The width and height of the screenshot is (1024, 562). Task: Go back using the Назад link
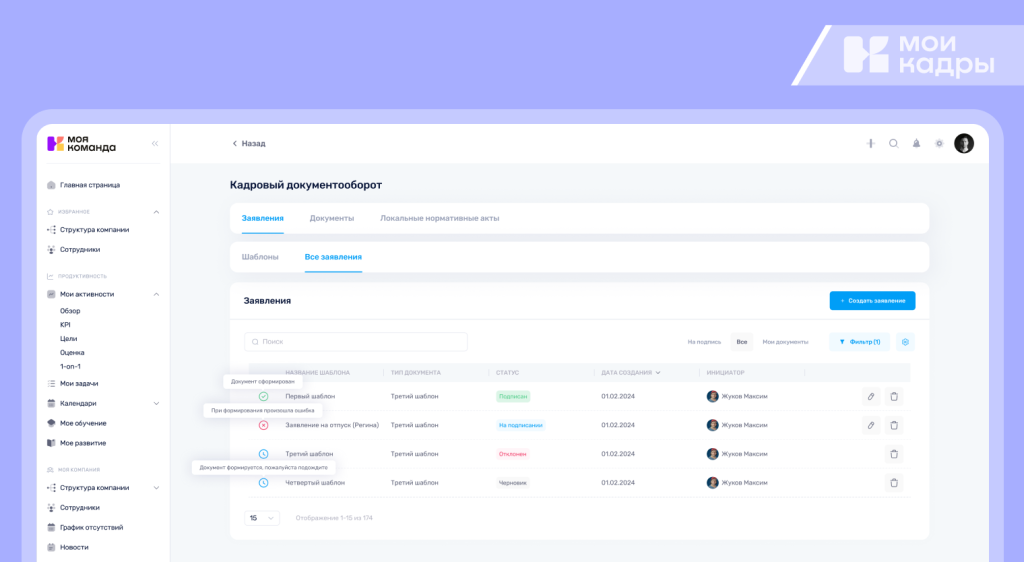249,143
